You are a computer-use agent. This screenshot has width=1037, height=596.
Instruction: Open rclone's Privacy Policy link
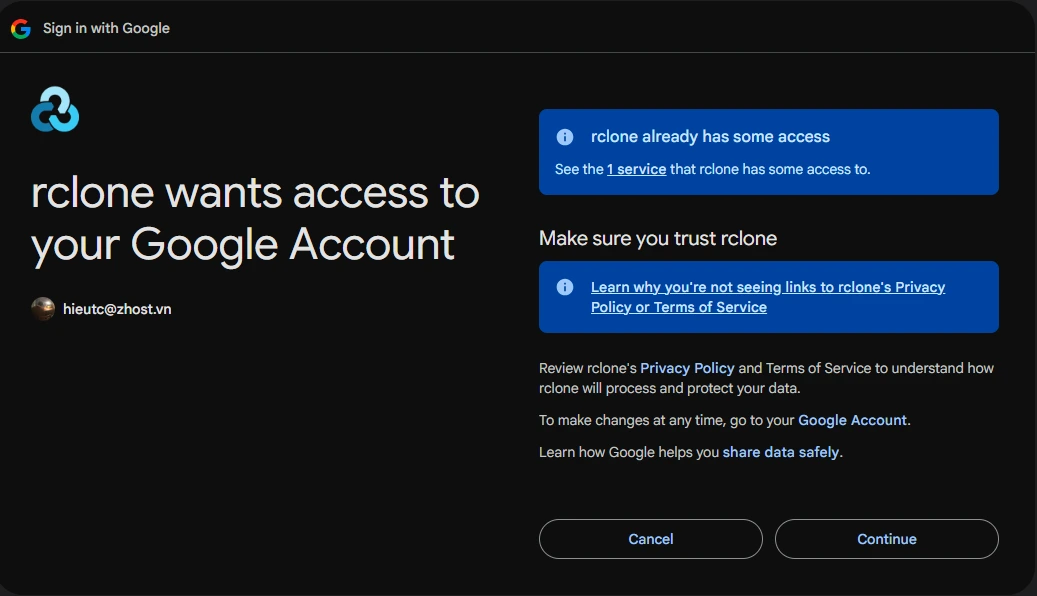pyautogui.click(x=687, y=368)
